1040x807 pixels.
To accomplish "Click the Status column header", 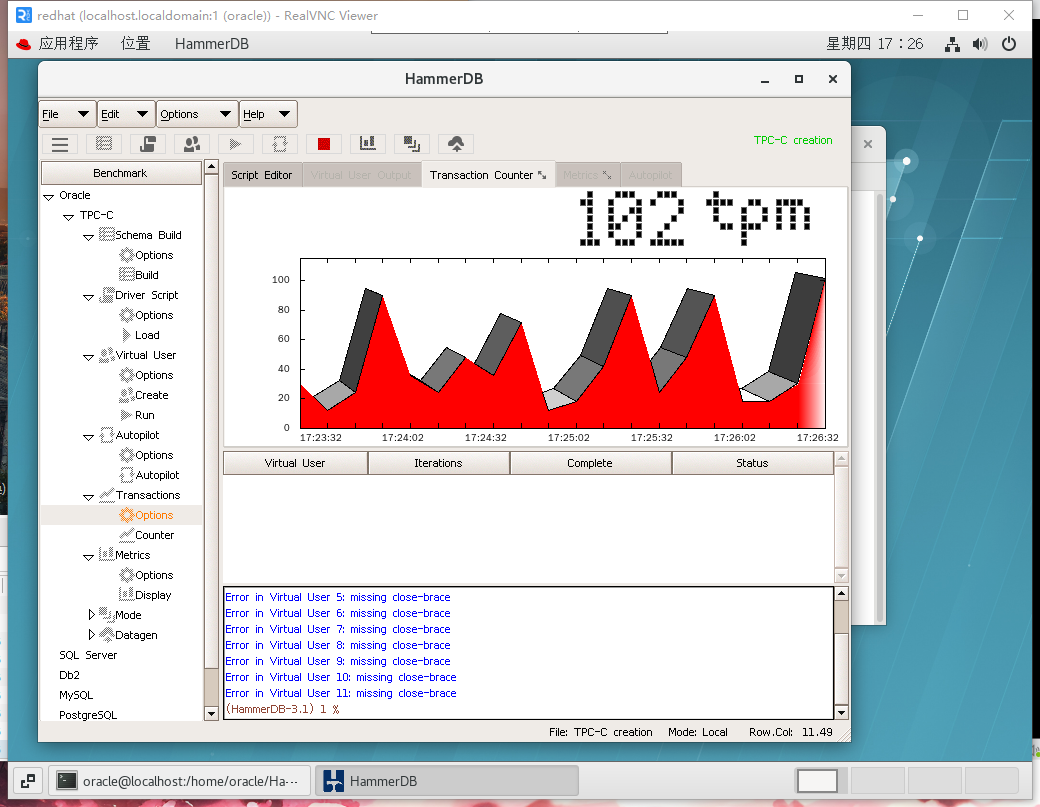I will pyautogui.click(x=752, y=463).
